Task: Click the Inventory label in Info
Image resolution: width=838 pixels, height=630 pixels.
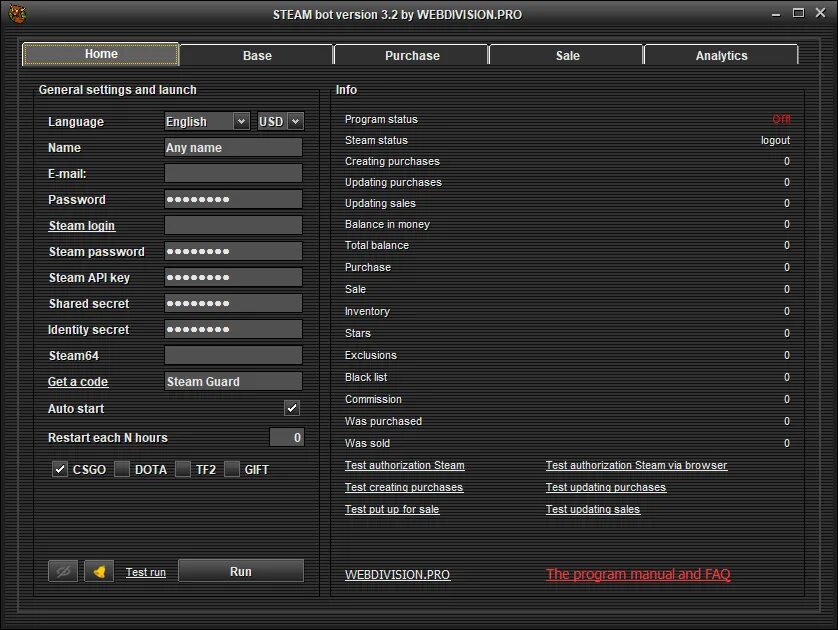Action: 367,311
